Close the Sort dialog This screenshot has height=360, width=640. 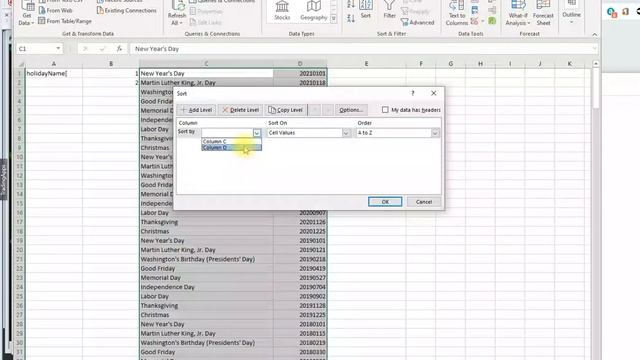(x=433, y=93)
